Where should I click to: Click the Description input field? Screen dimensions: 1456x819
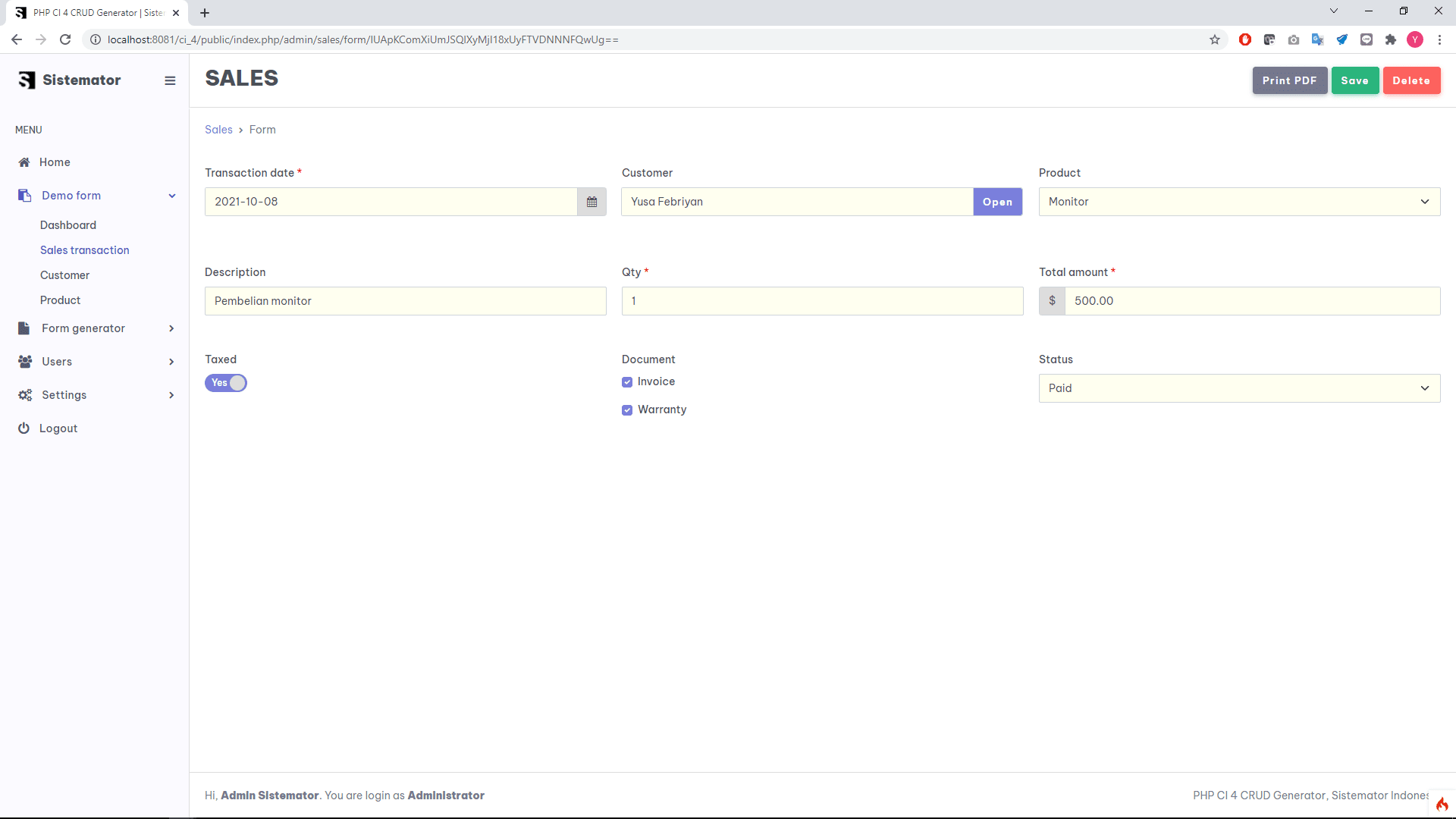[405, 301]
